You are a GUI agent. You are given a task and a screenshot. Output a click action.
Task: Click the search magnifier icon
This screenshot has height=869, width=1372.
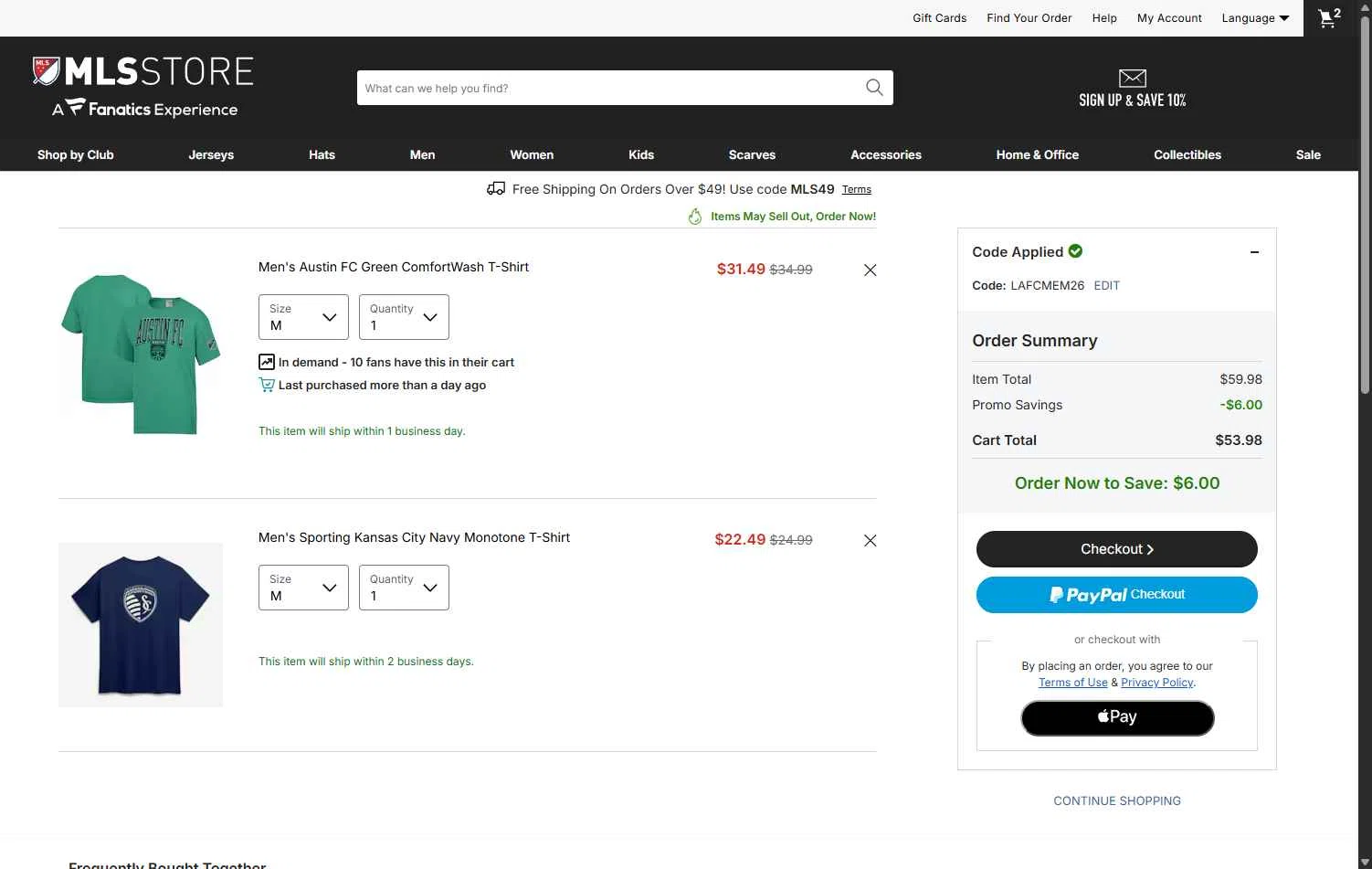point(874,88)
